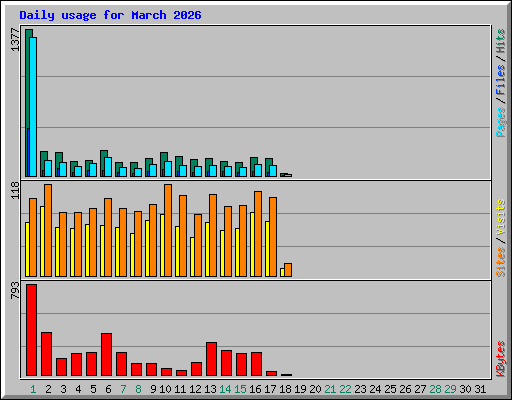Viewport: 512px width, 400px height.
Task: Click green day label 8 on the x-axis
Action: [x=138, y=389]
